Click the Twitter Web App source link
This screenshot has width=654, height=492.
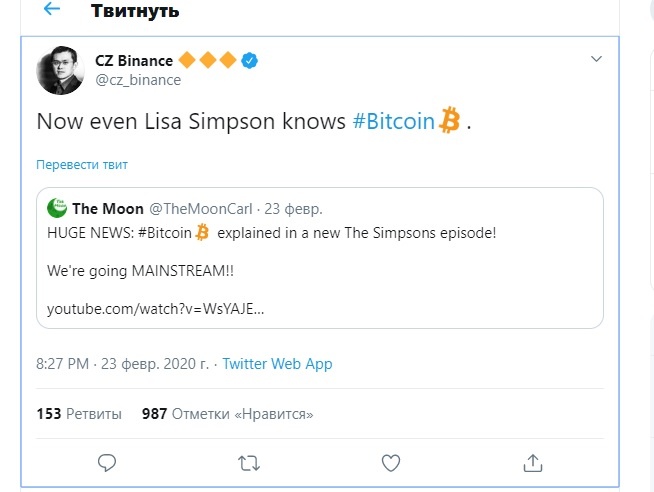277,364
